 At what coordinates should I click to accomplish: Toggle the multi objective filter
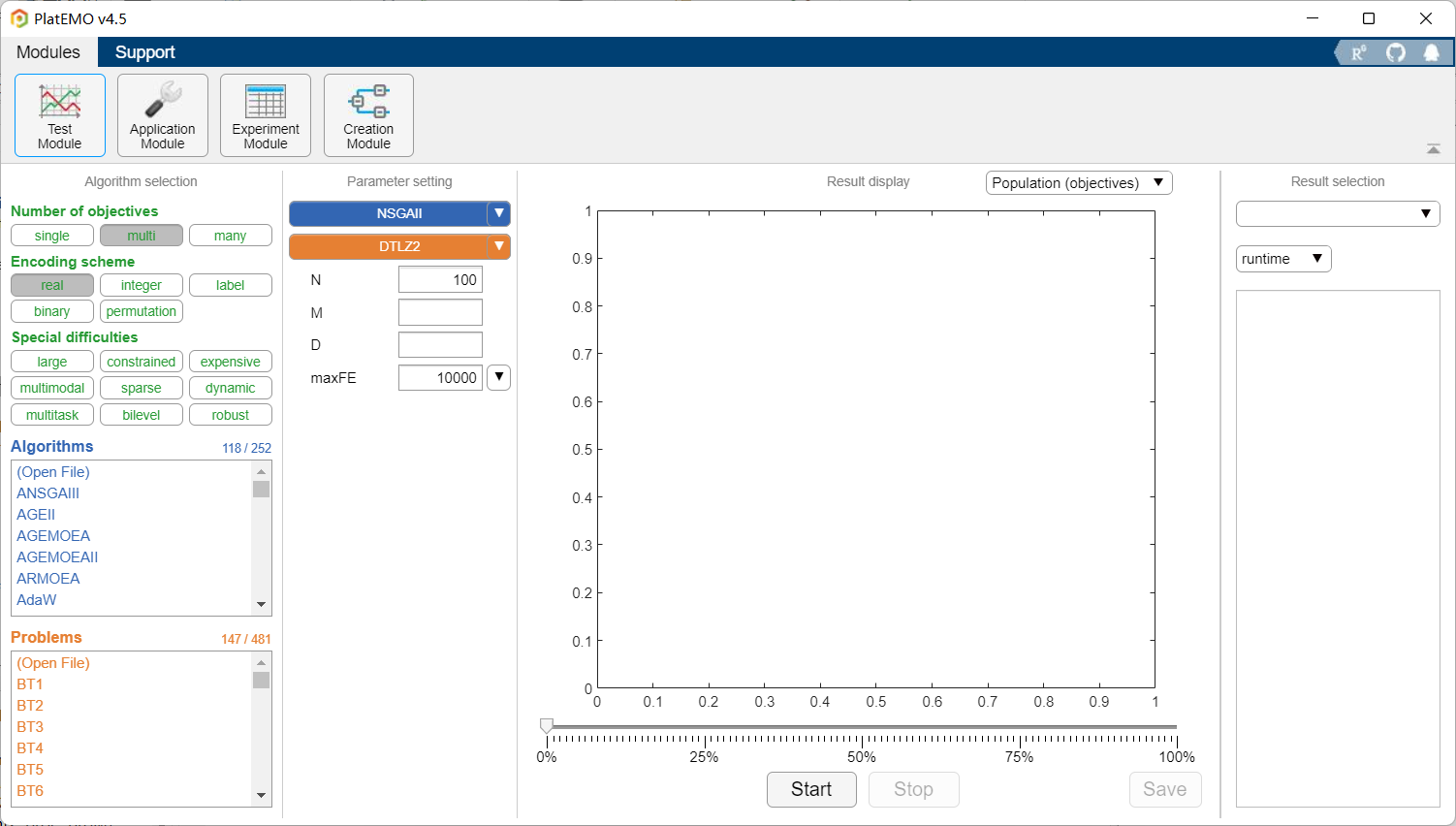142,236
